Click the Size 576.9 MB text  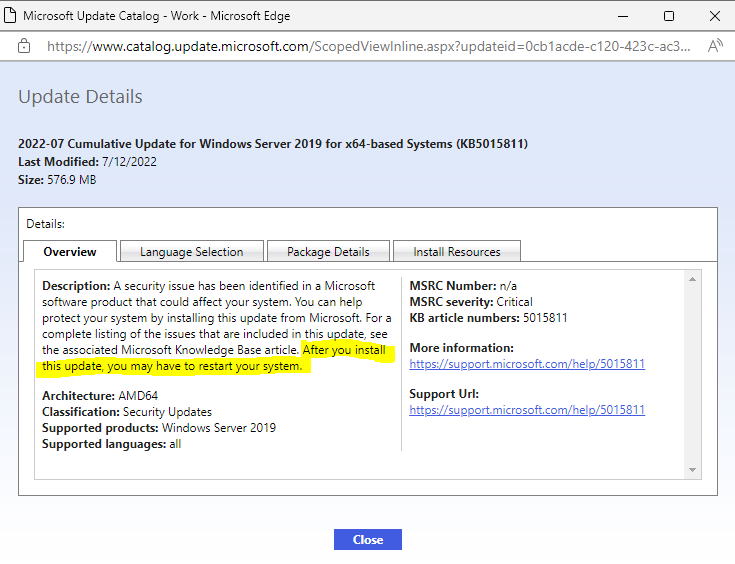pos(57,180)
